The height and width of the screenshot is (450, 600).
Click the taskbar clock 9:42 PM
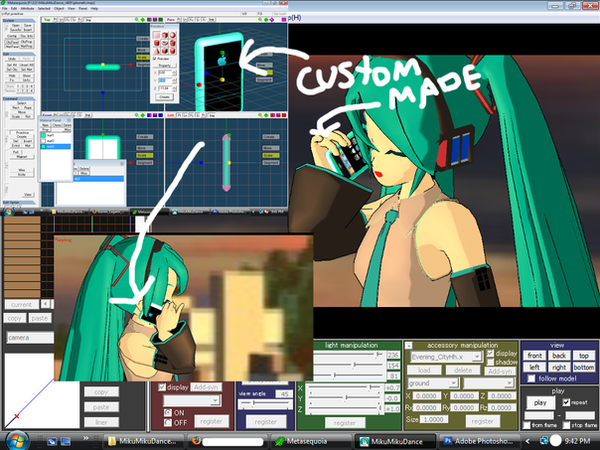[x=577, y=441]
